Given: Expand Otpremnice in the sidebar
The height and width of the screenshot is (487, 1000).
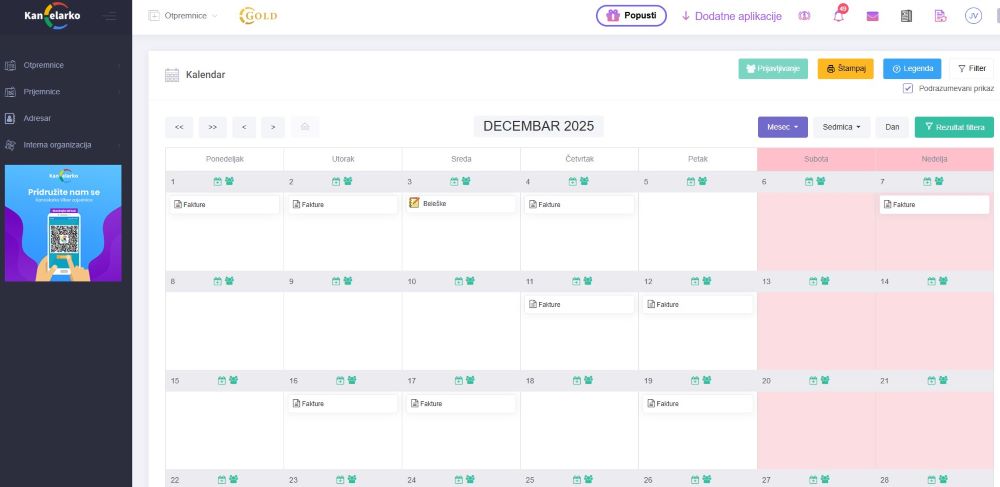Looking at the screenshot, I should click(x=64, y=65).
